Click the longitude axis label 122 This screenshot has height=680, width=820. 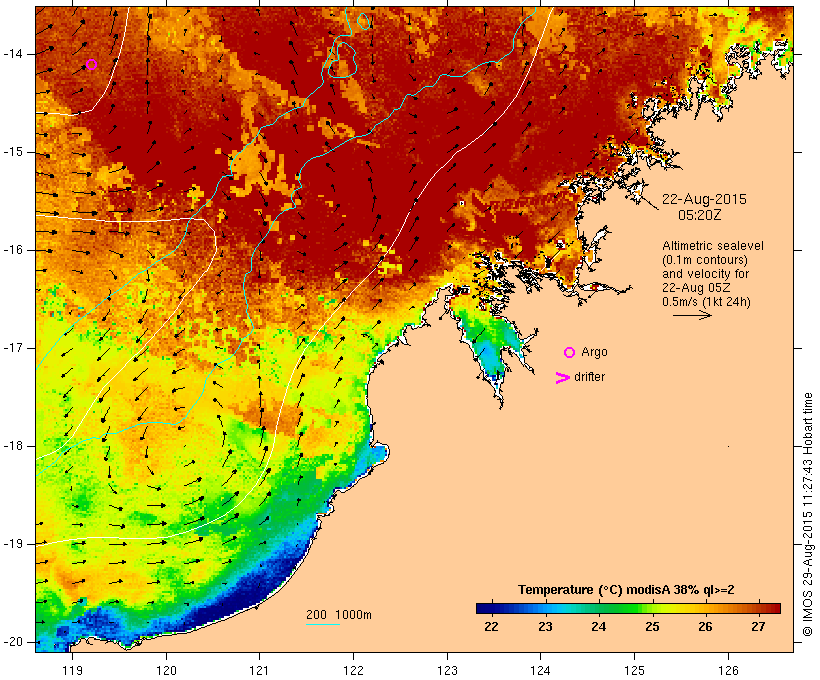point(354,671)
